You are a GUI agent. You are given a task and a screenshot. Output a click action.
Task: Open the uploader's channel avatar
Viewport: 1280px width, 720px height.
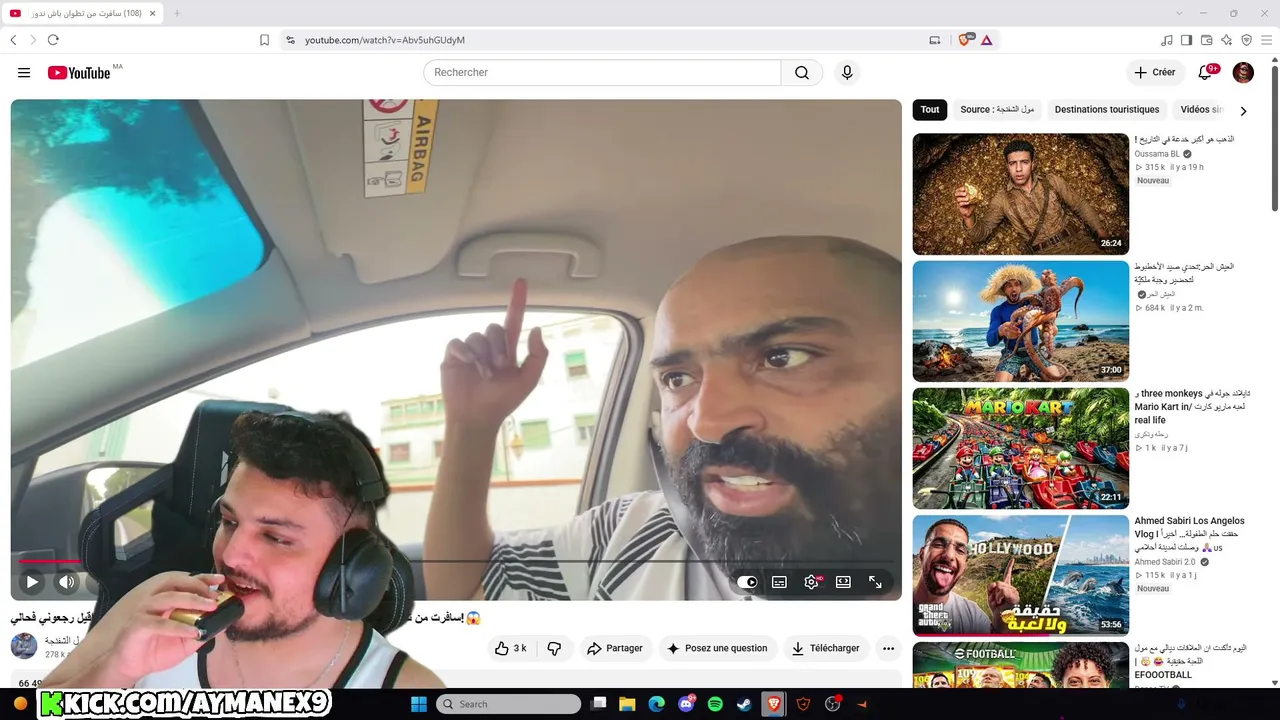(24, 645)
